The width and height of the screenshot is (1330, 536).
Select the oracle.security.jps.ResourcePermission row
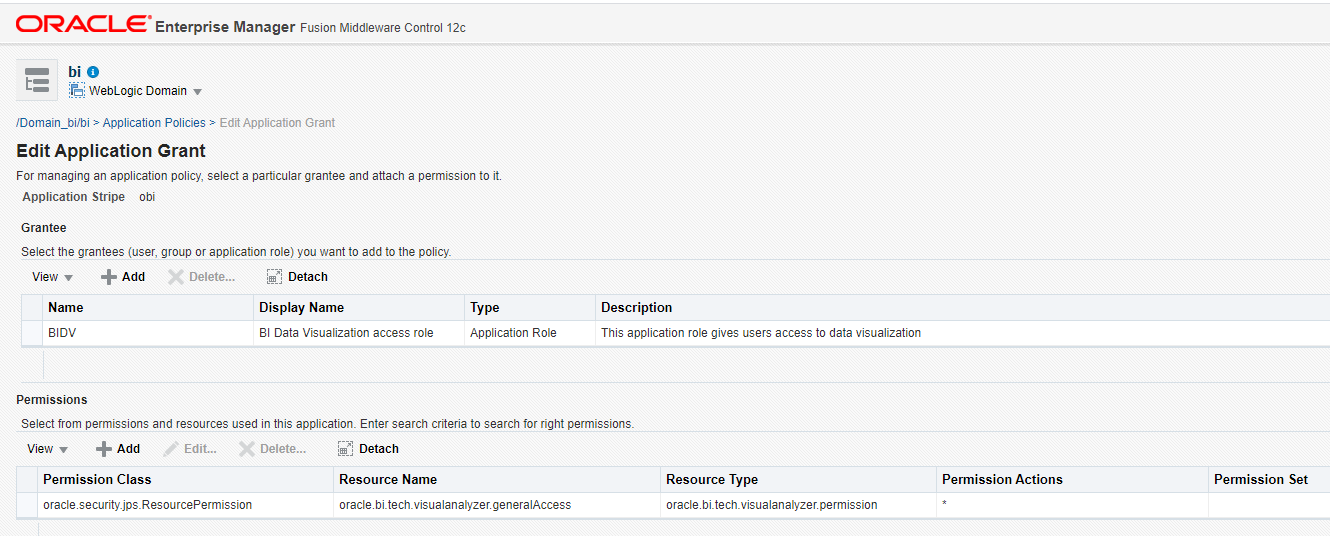pyautogui.click(x=673, y=505)
